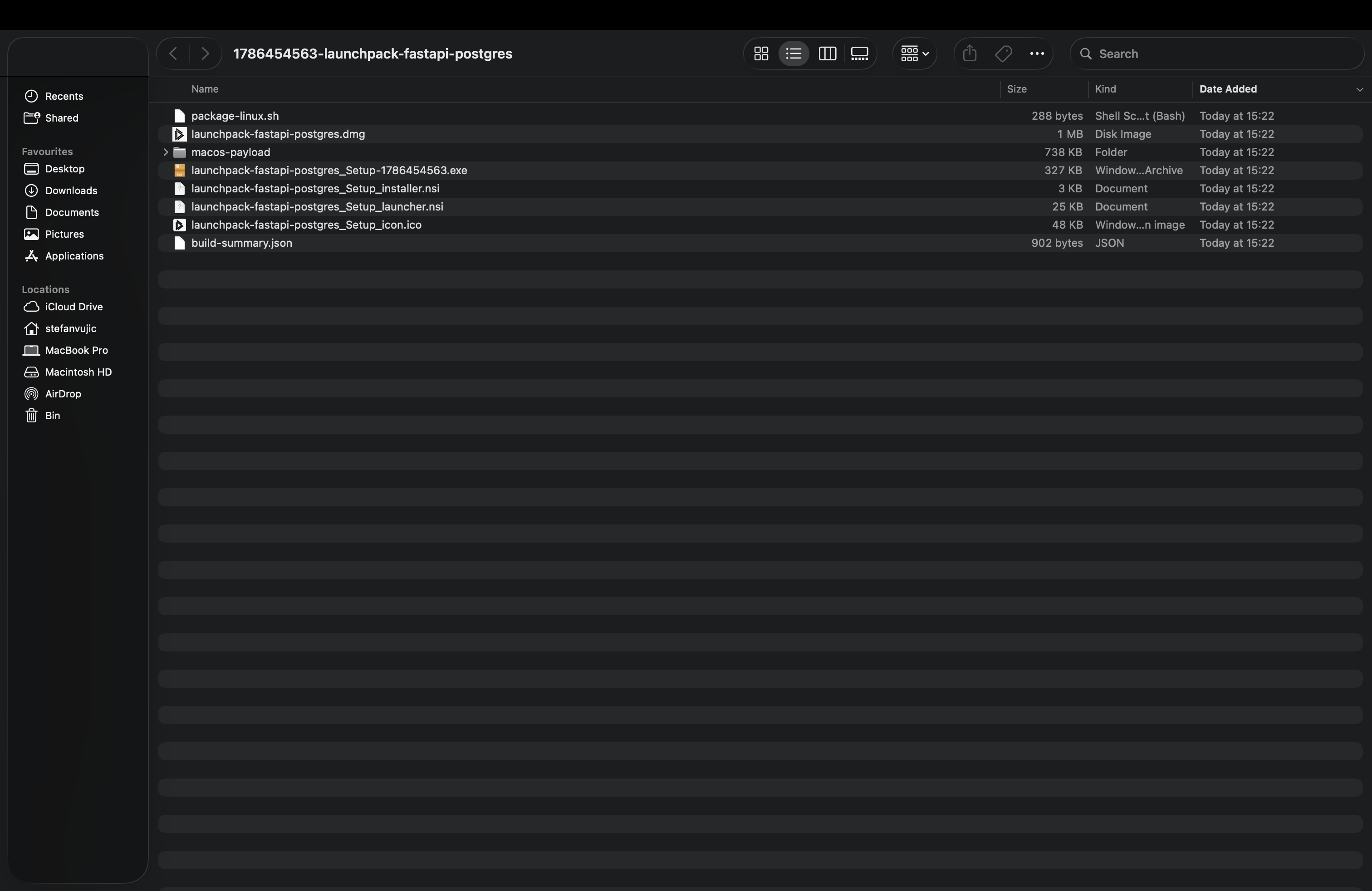The image size is (1372, 891).
Task: Select MacBook Pro location
Action: coord(66,350)
